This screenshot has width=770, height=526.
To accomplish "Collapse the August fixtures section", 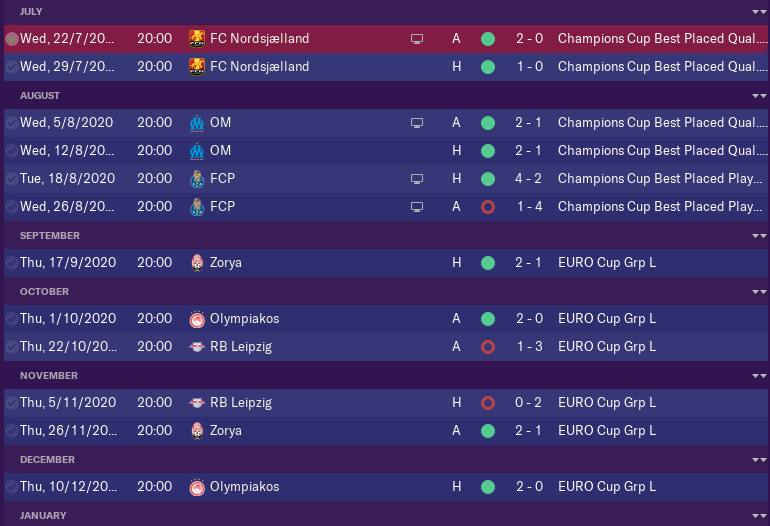I will tap(757, 95).
